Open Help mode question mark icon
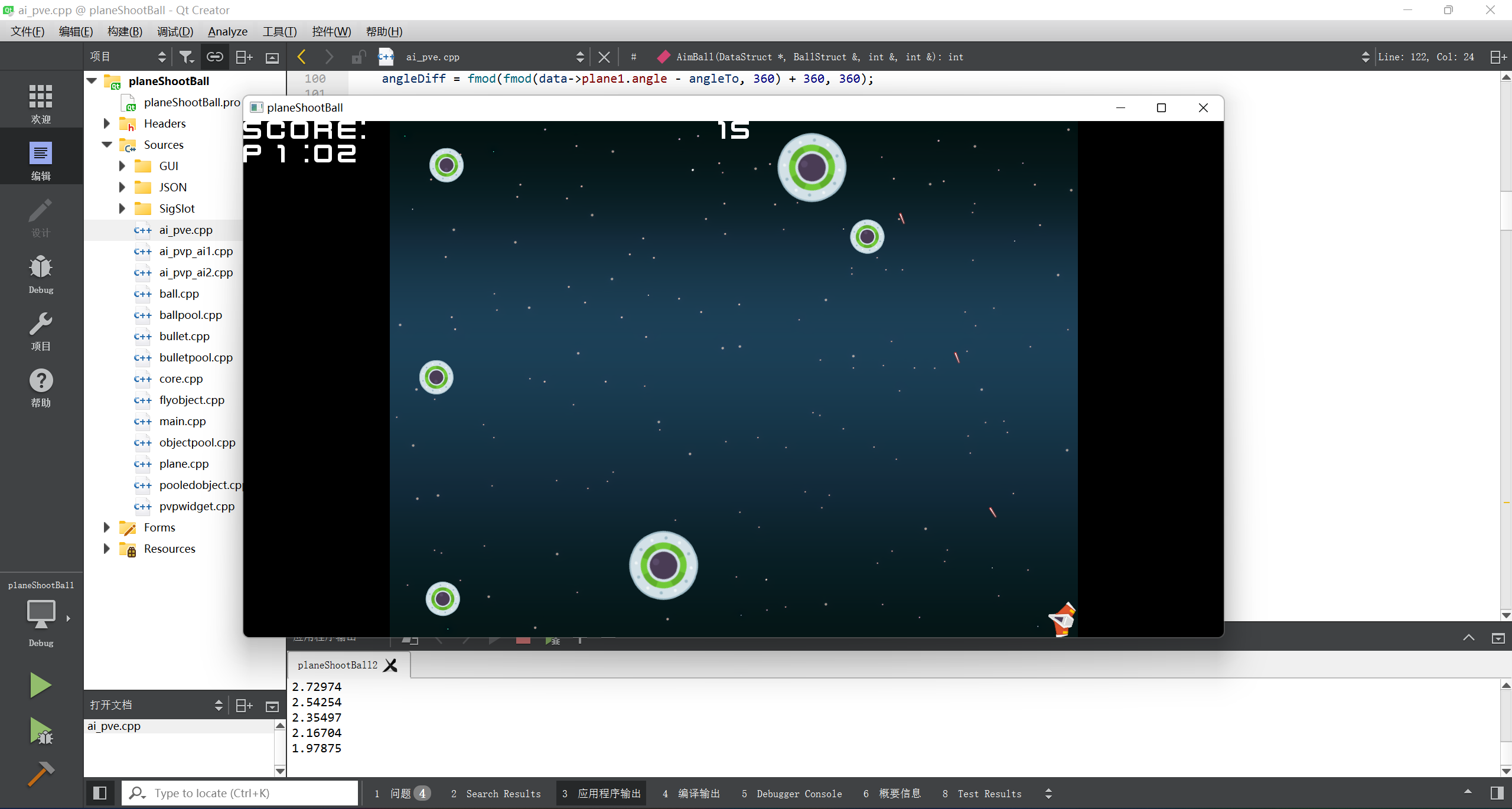Viewport: 1512px width, 809px height. pos(41,387)
